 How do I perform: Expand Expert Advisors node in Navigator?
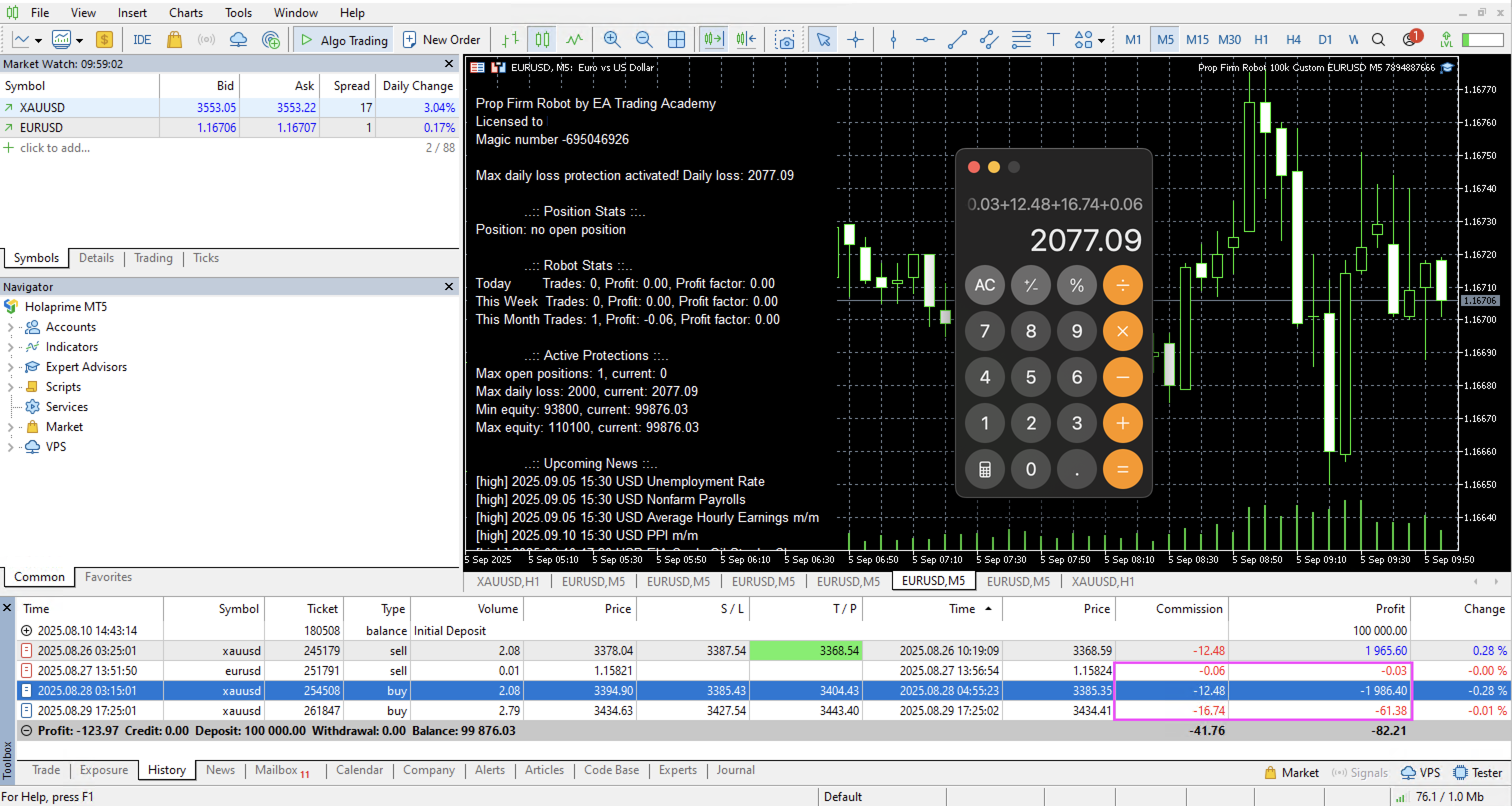(x=10, y=367)
